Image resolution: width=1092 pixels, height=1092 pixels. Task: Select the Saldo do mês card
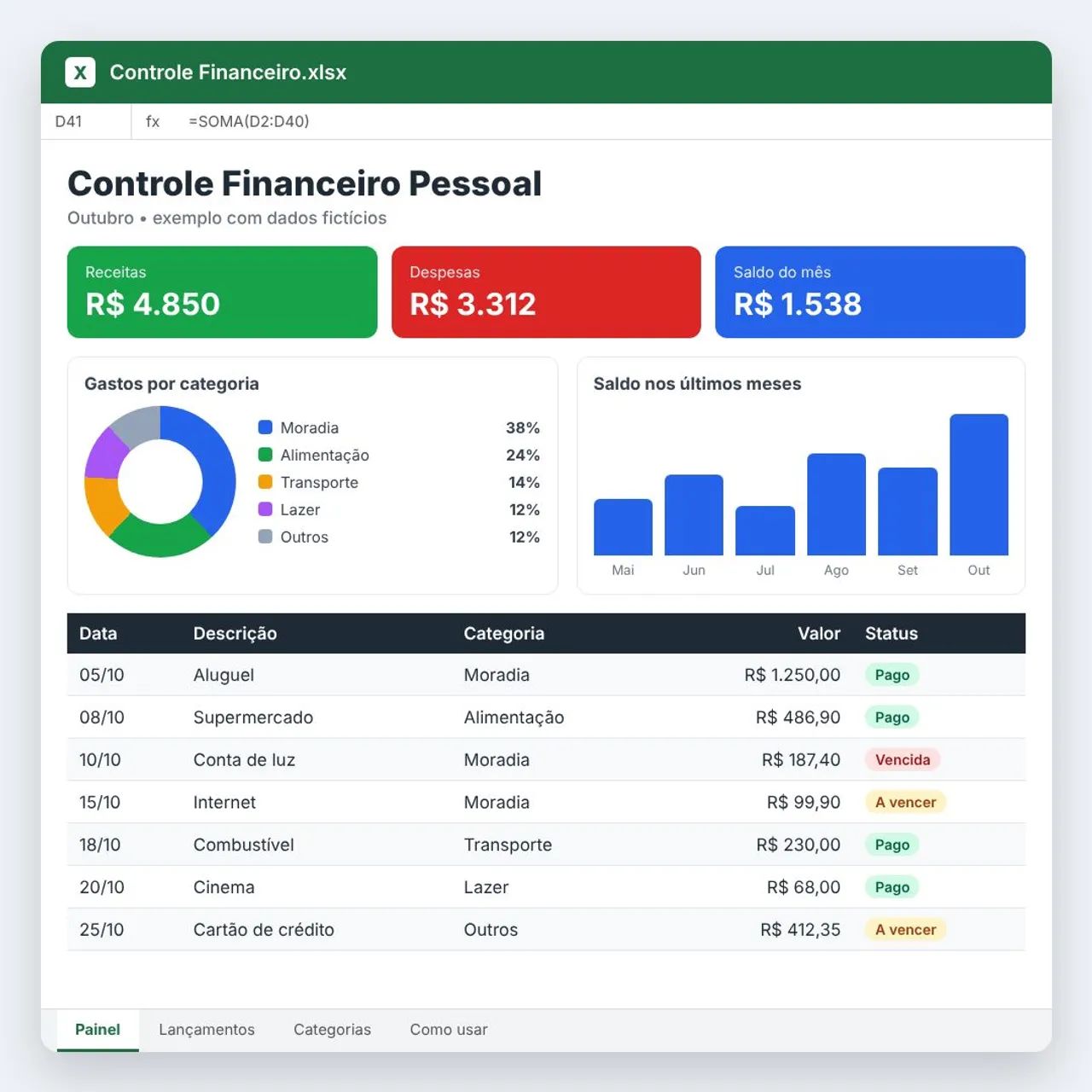point(870,292)
